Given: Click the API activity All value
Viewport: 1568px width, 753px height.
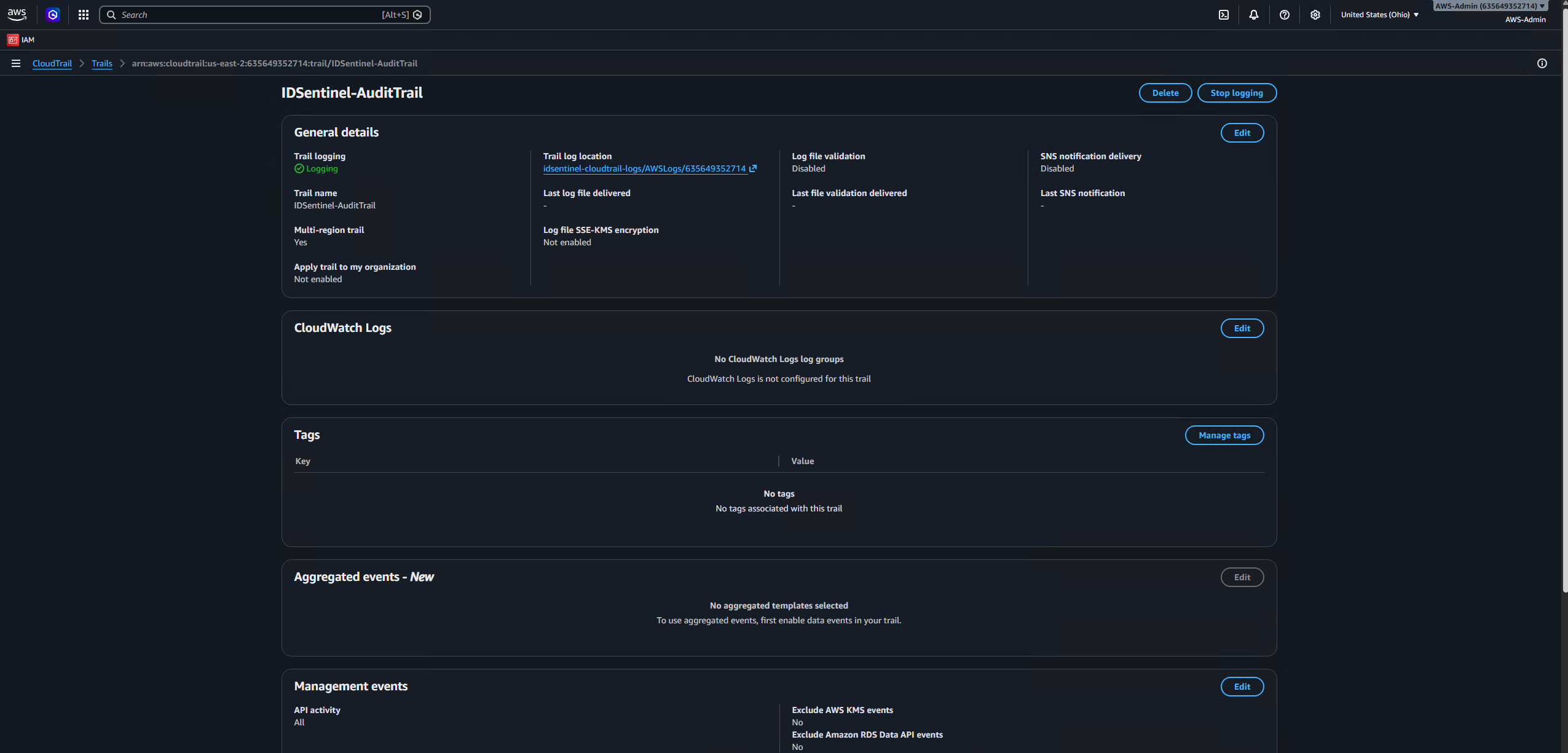Looking at the screenshot, I should (x=299, y=722).
